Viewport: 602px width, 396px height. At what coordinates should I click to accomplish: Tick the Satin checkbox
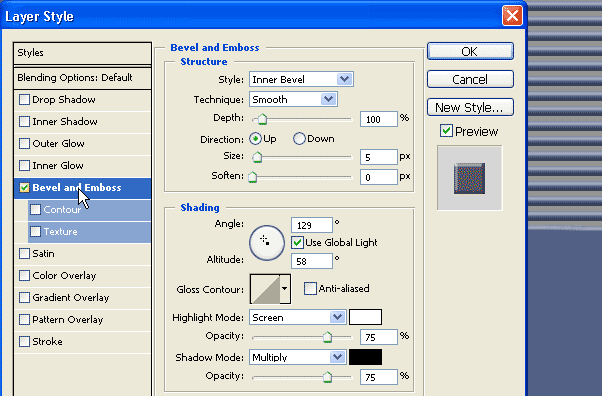coord(24,254)
